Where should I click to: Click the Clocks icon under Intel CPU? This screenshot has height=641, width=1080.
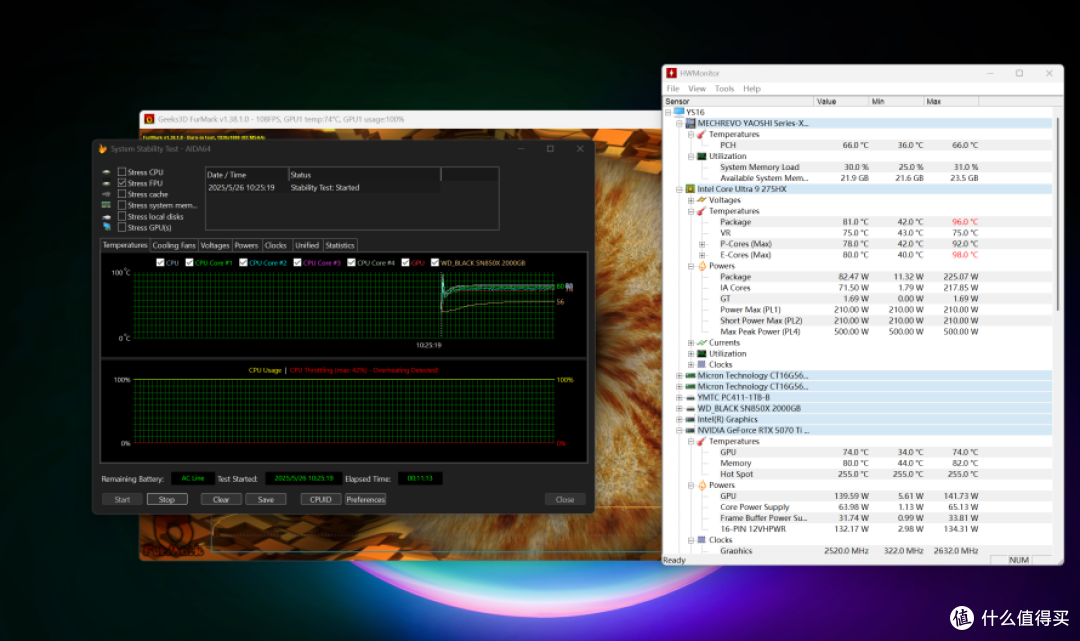(702, 364)
